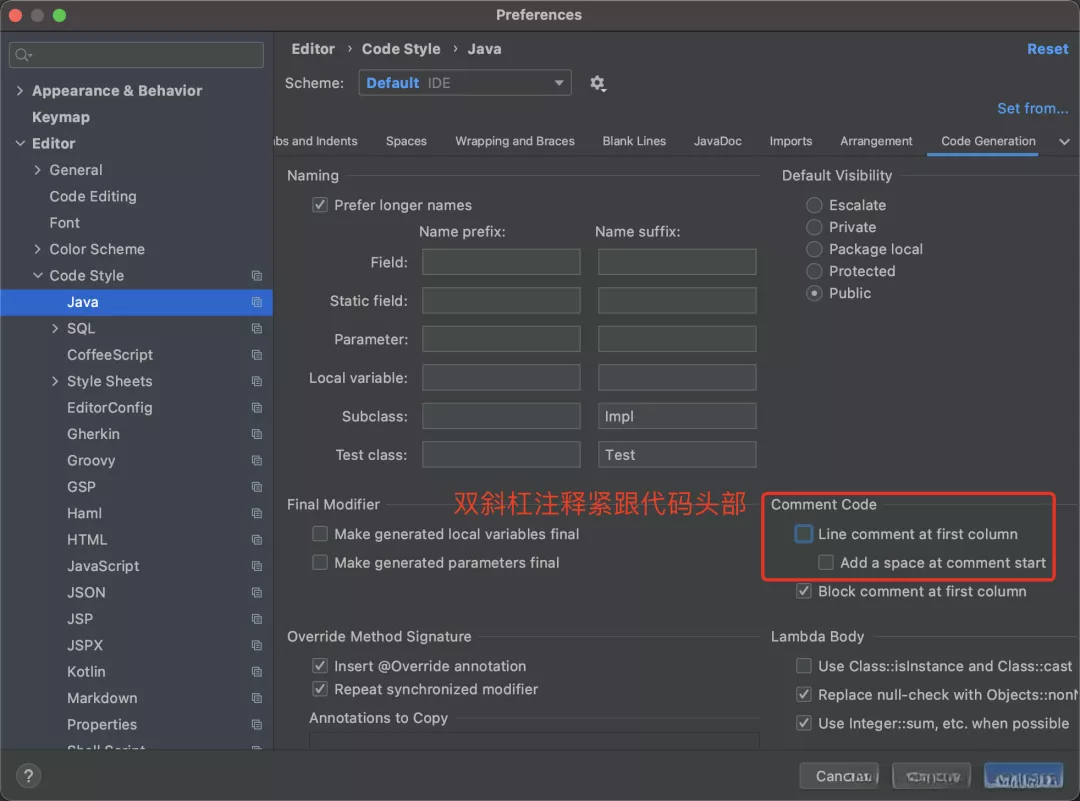1080x801 pixels.
Task: Expand Appearance & Behavior section
Action: tap(19, 90)
